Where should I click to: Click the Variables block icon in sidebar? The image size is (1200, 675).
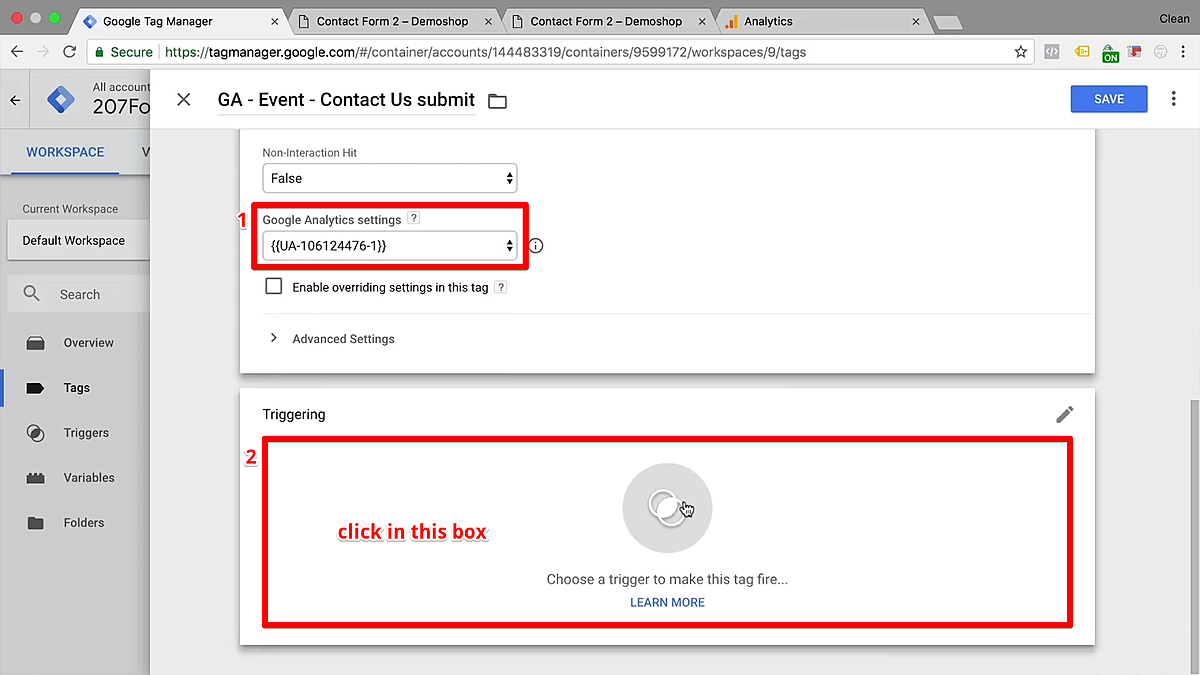35,478
